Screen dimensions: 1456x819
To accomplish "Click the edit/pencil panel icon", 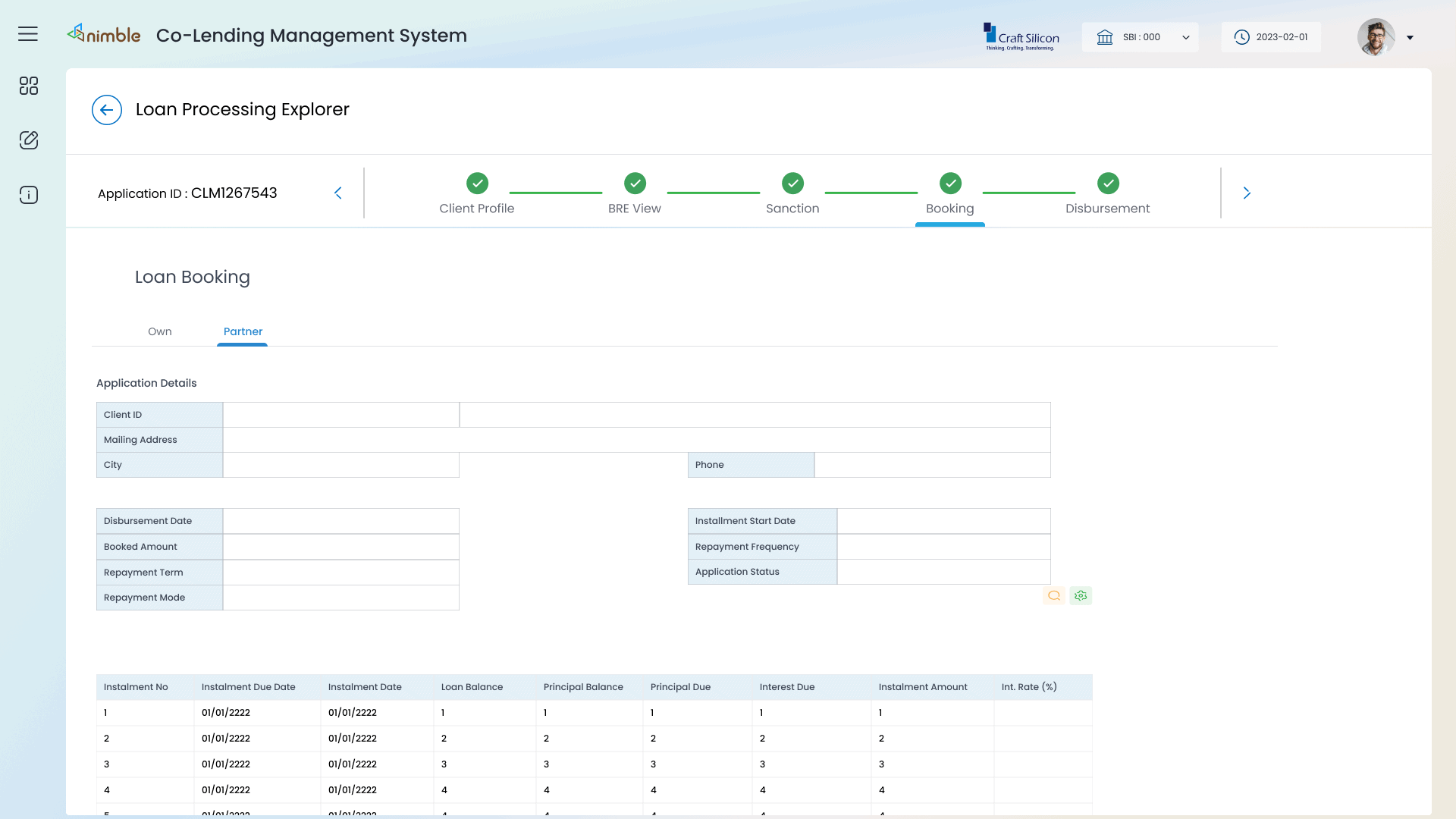I will coord(28,140).
